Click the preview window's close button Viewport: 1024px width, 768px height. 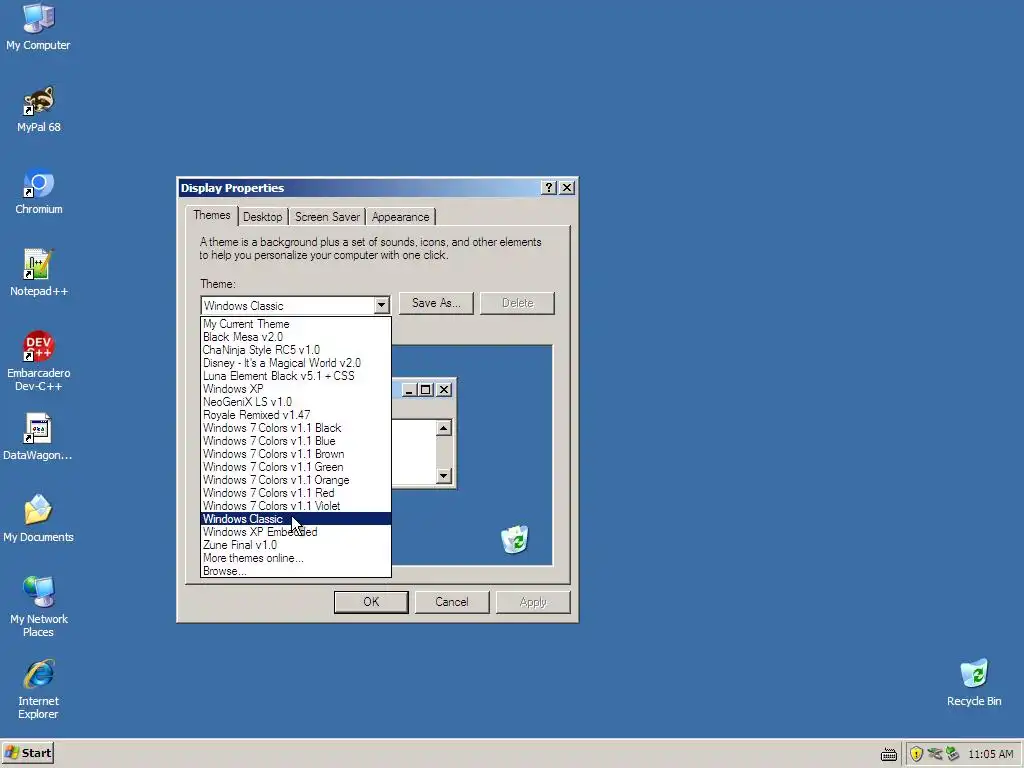(x=444, y=390)
